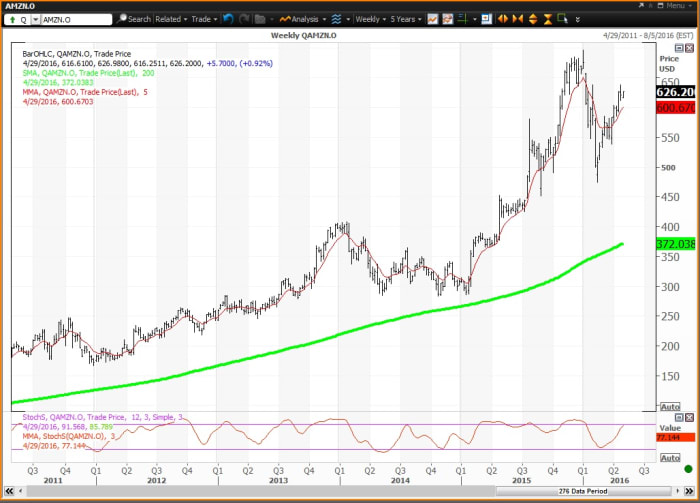This screenshot has height=503, width=700.
Task: Click the orange vertical expand arrows icon
Action: pos(531,19)
